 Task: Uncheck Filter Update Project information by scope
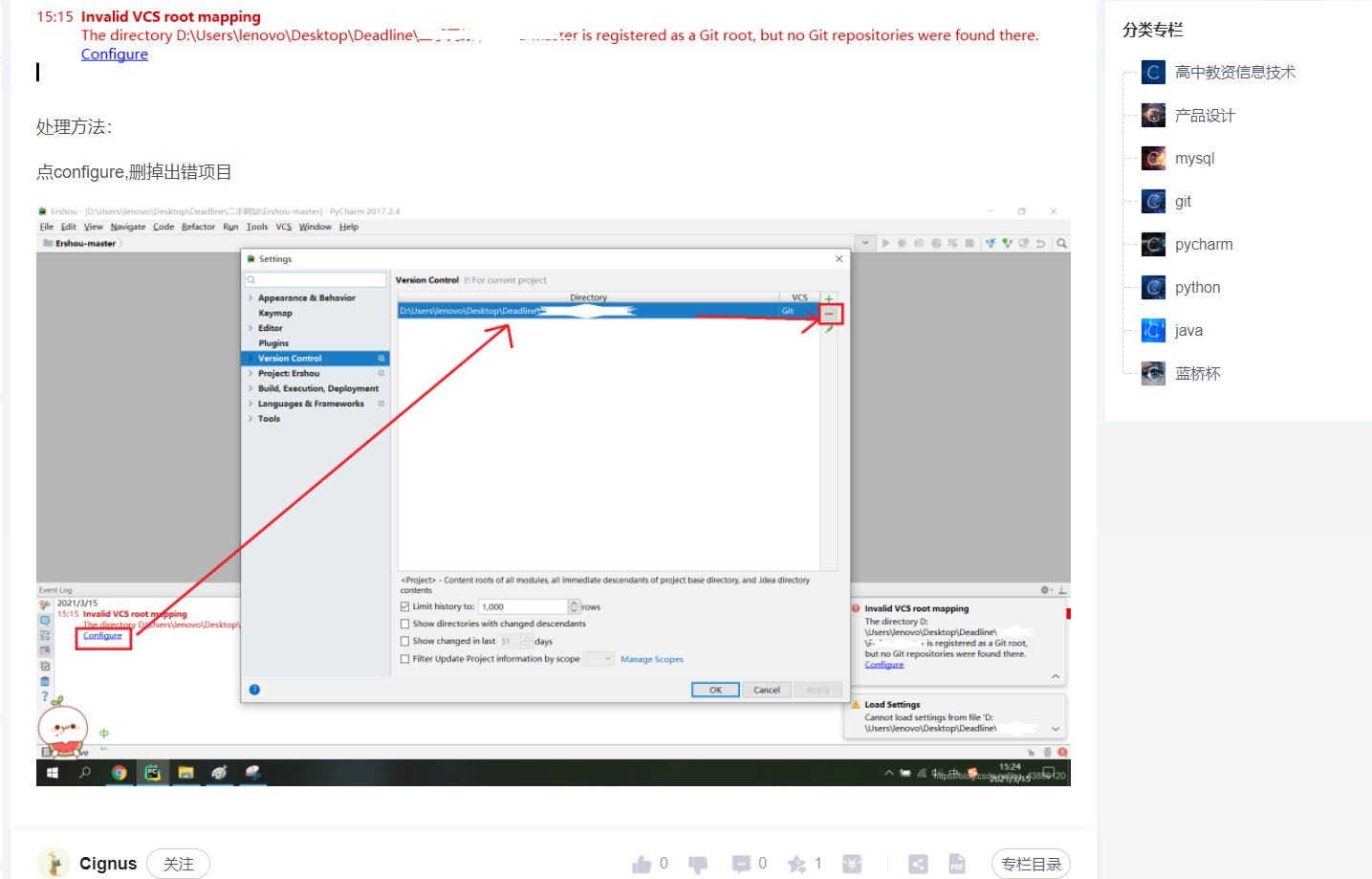(x=405, y=658)
